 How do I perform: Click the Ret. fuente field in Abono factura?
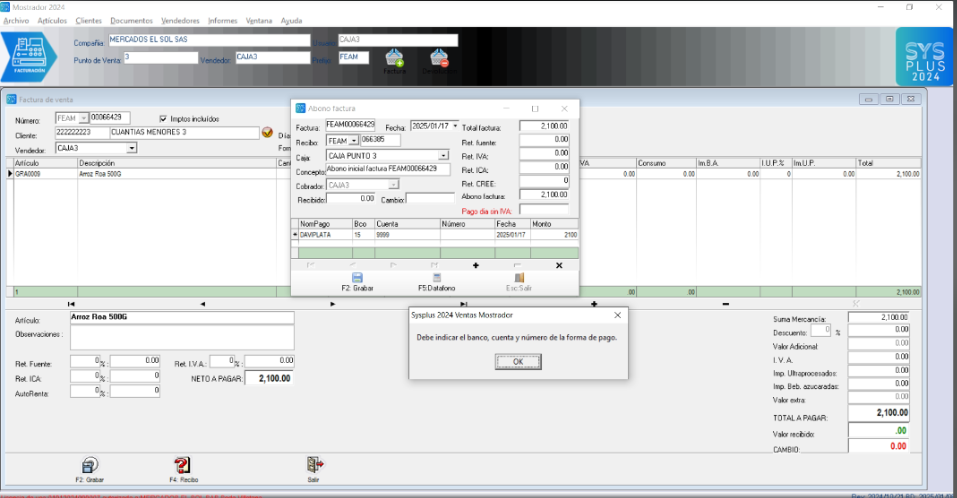[544, 140]
